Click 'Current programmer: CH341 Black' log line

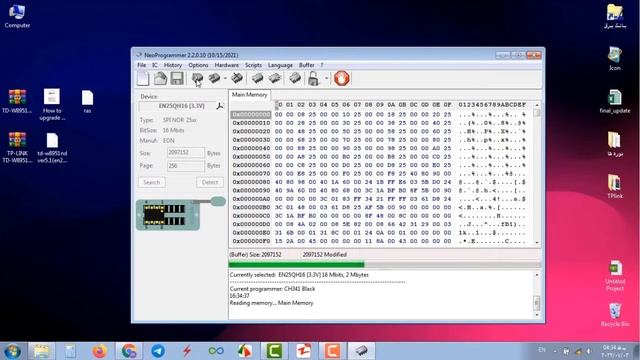click(x=272, y=289)
